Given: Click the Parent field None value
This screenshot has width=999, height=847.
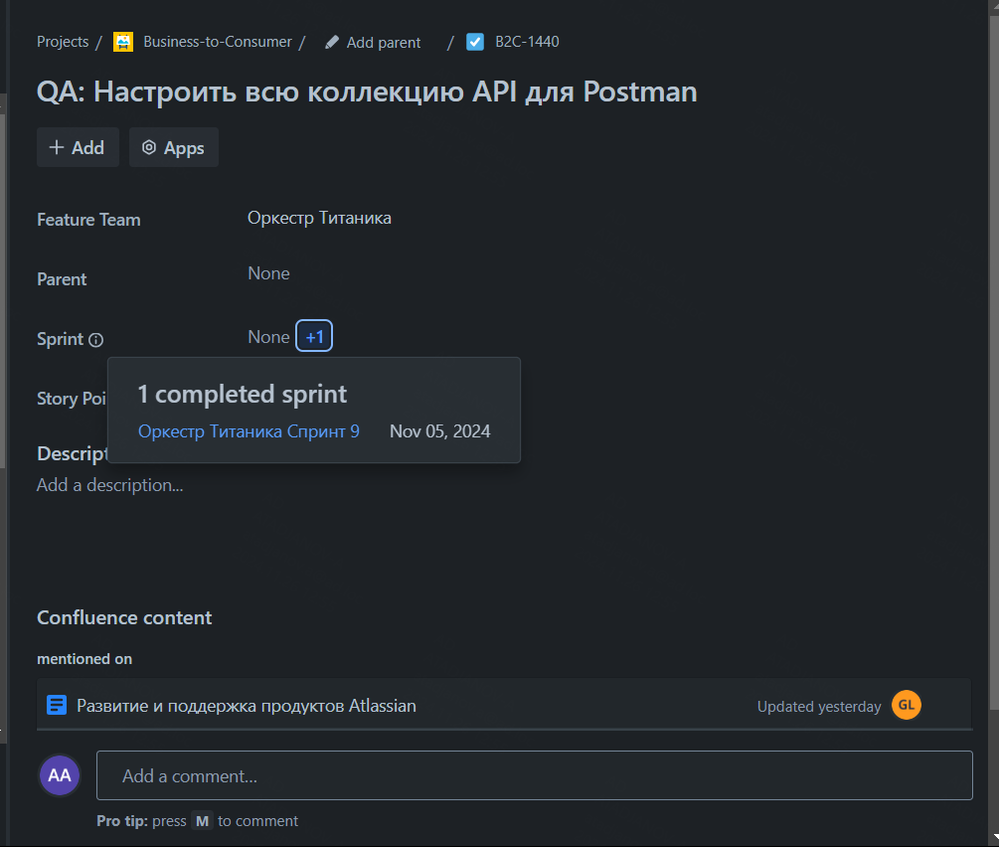Looking at the screenshot, I should [x=269, y=273].
